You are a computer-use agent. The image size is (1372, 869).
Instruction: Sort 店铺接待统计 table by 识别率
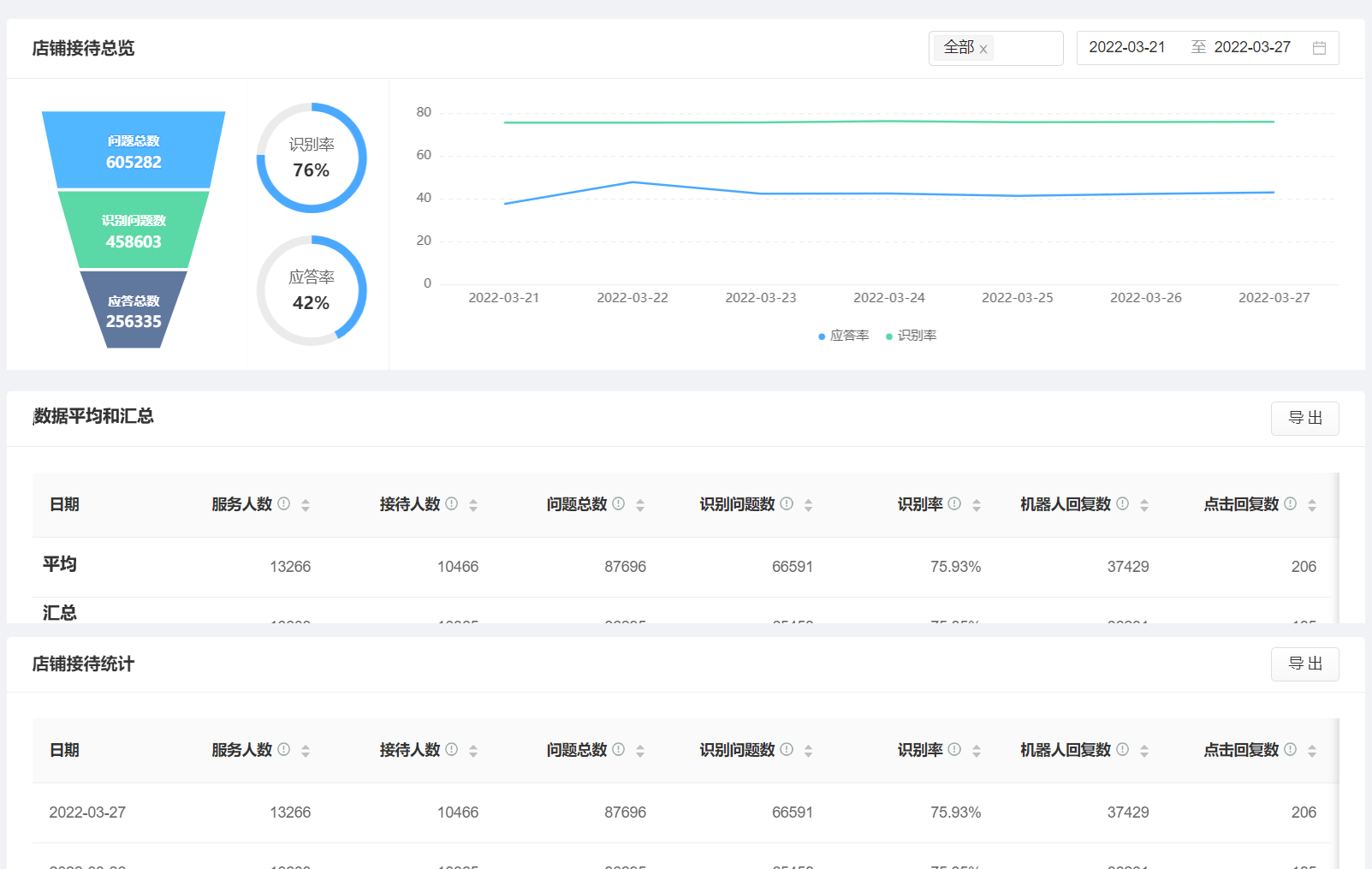[x=976, y=751]
